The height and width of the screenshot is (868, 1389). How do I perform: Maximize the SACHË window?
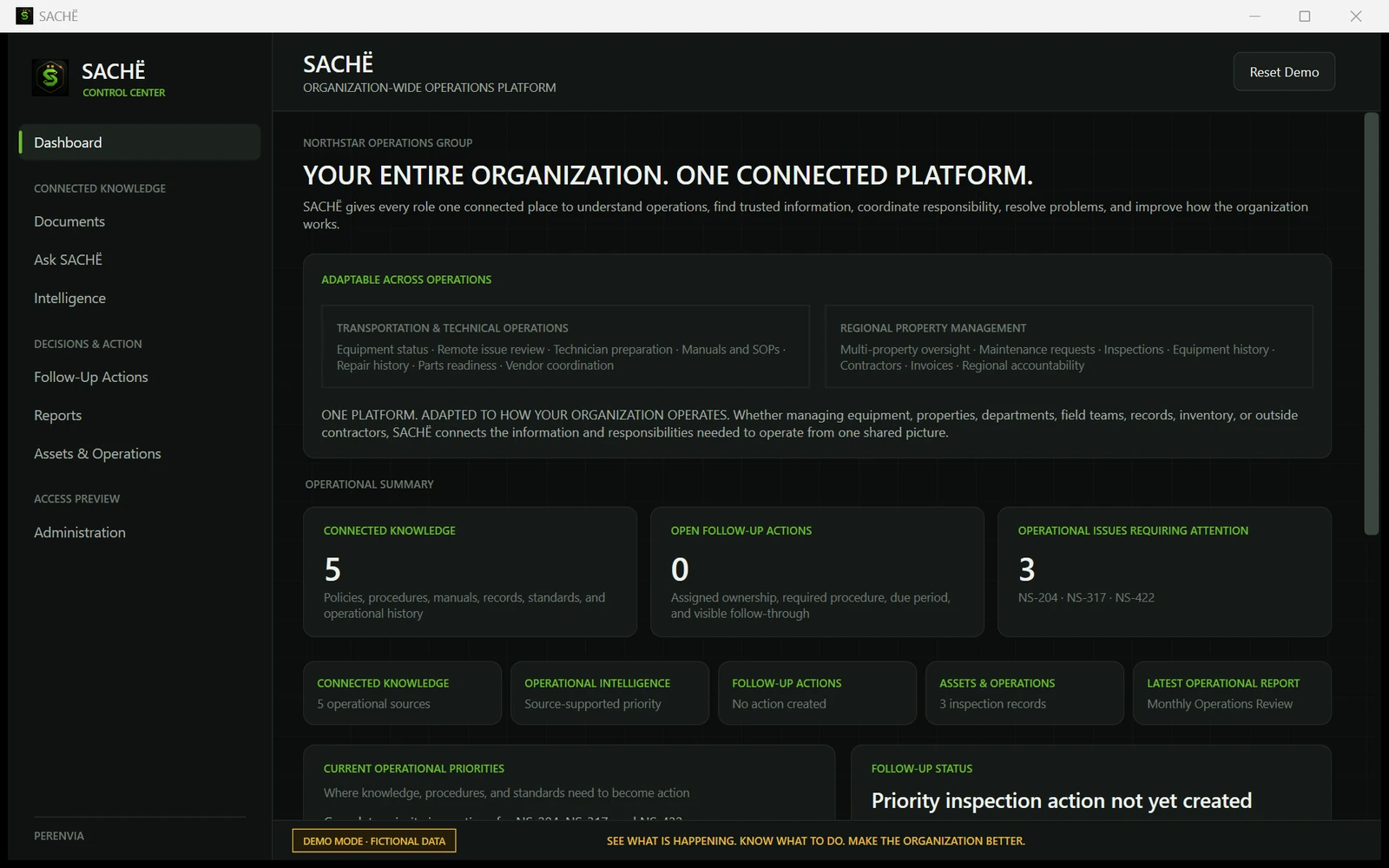click(x=1304, y=16)
